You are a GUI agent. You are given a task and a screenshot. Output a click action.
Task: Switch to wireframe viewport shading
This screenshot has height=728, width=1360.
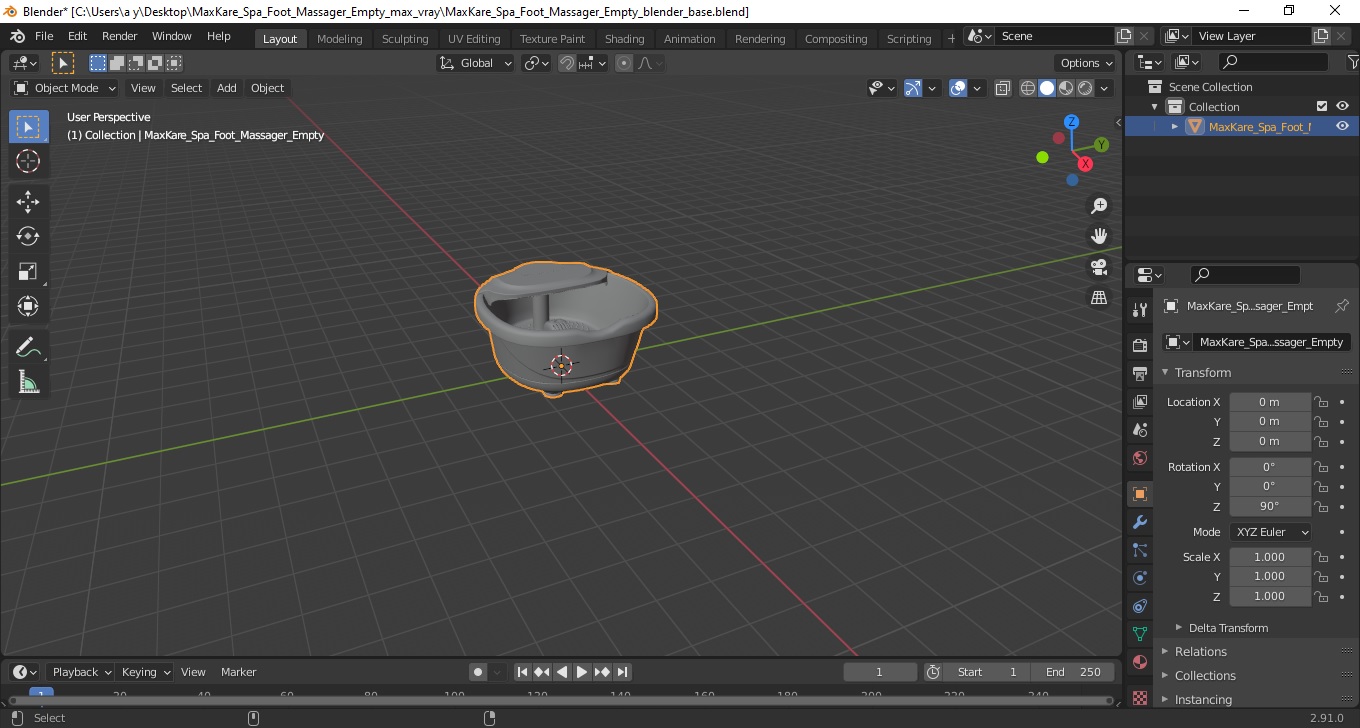1028,88
